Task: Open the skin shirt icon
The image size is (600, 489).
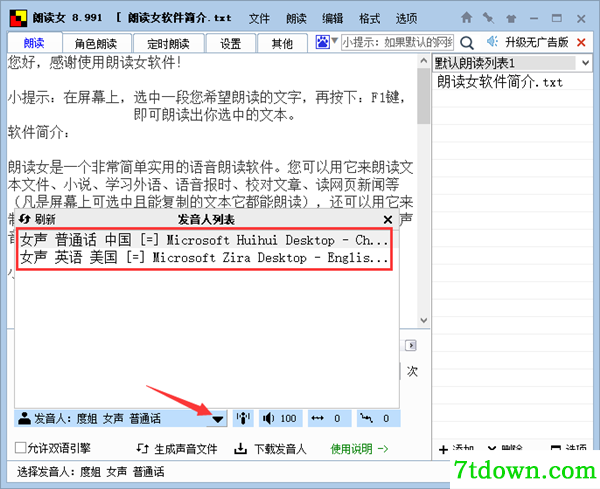Action: click(511, 18)
